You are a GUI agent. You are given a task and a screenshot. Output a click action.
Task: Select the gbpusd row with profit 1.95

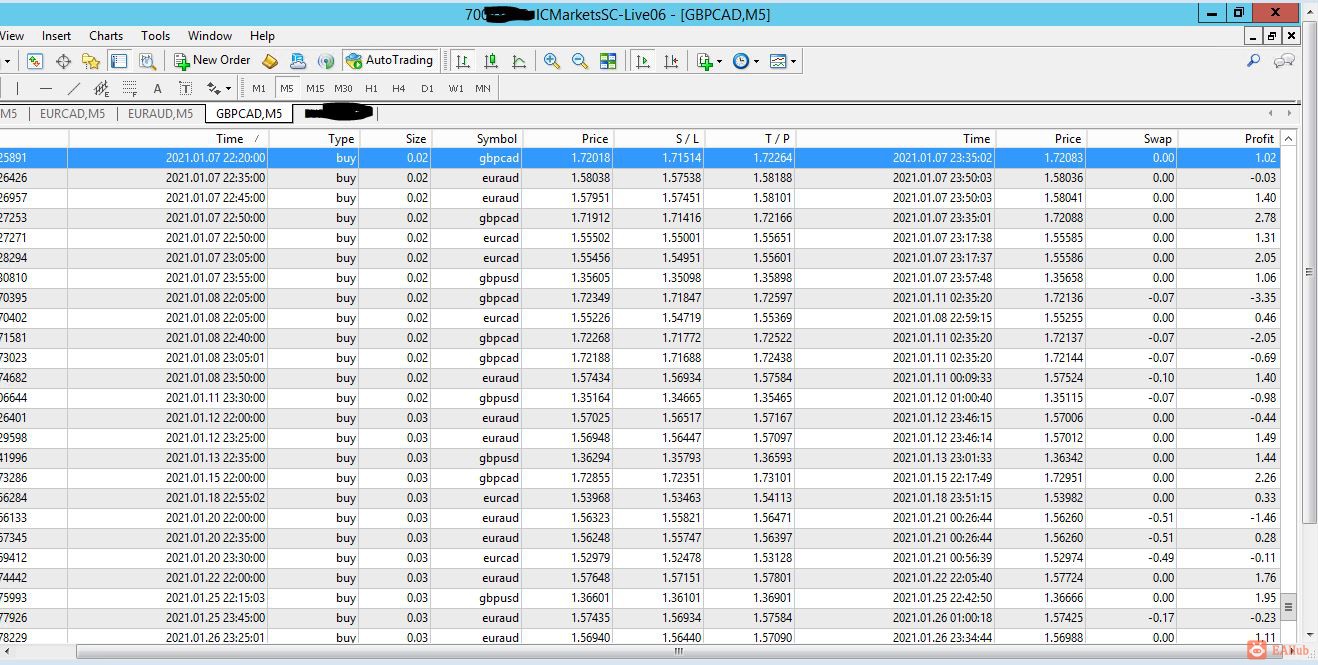click(x=640, y=598)
